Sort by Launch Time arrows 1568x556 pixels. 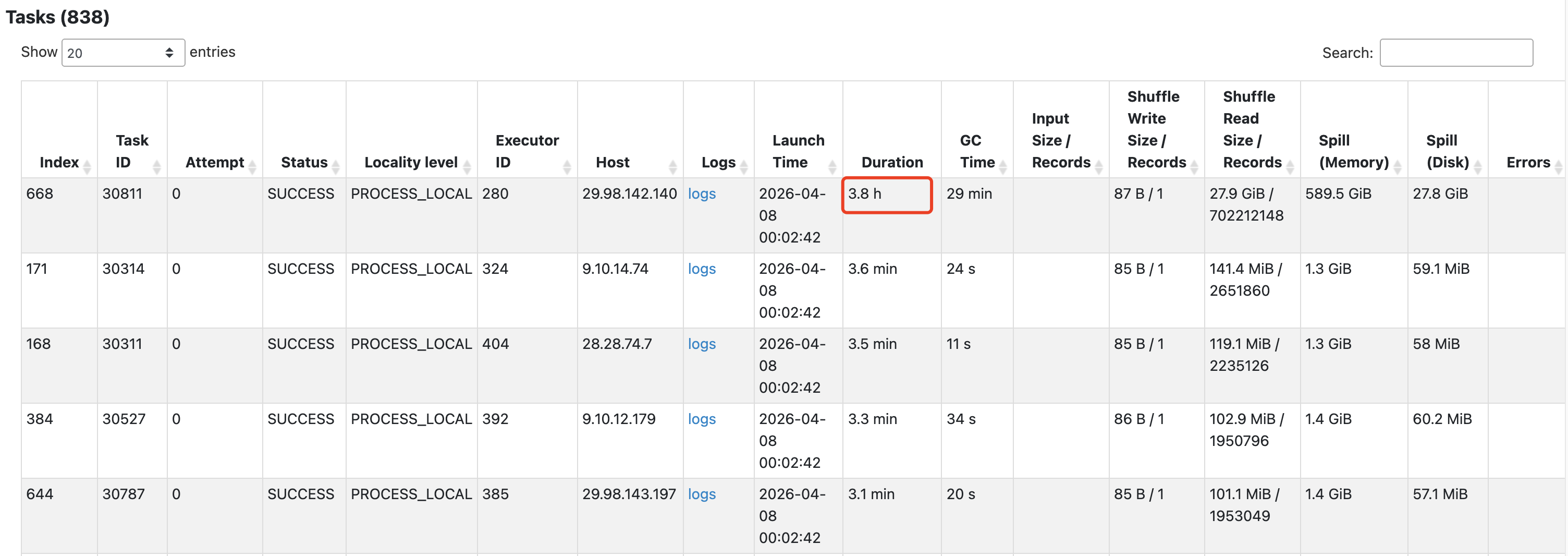832,166
